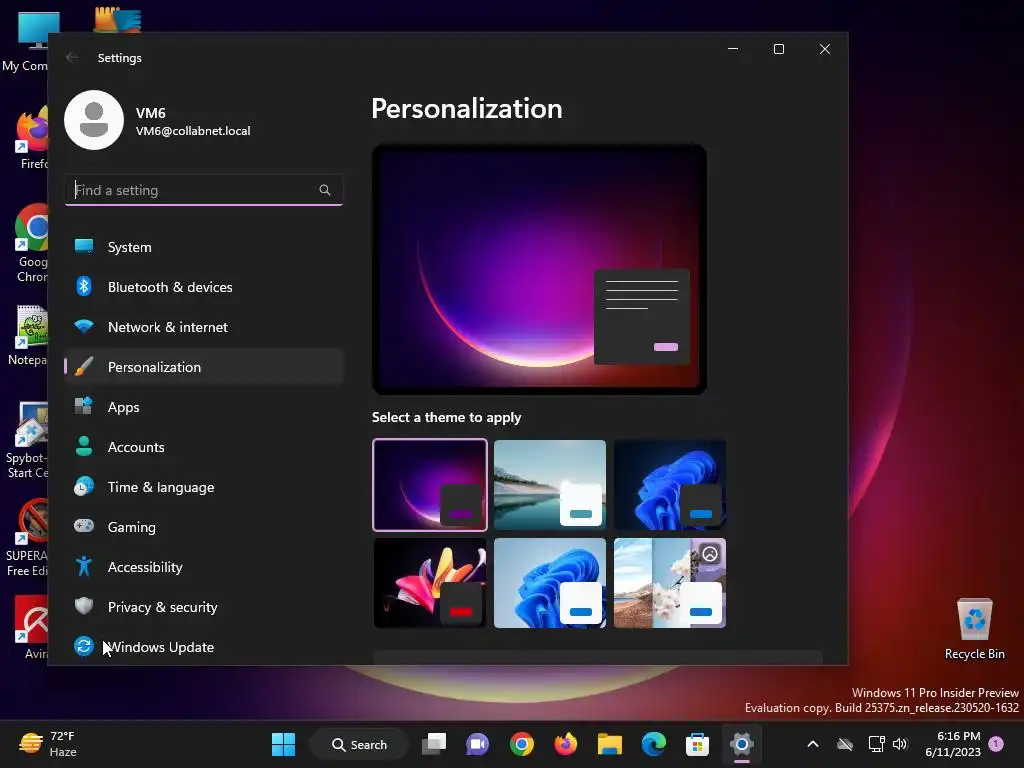
Task: Launch Firefox from the taskbar
Action: coord(566,744)
